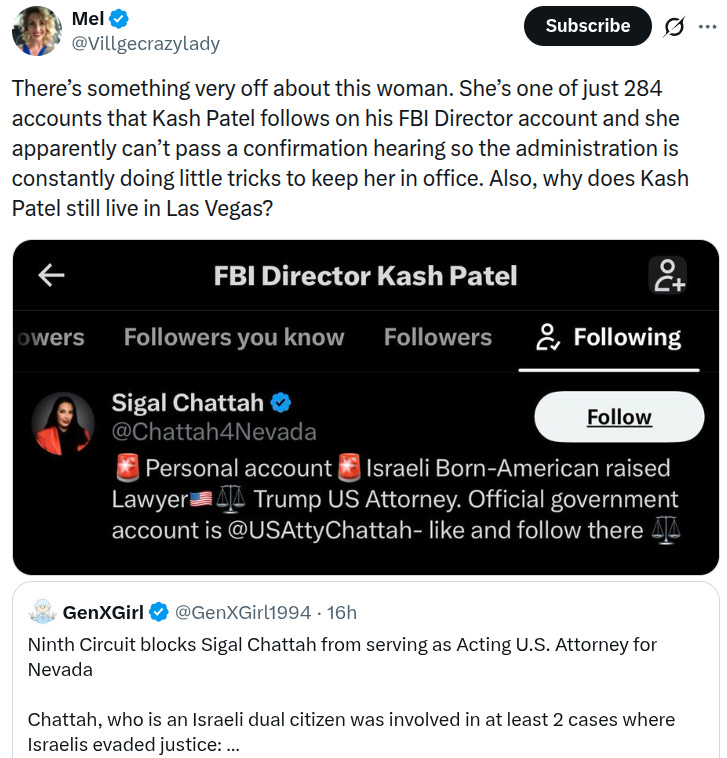727x758 pixels.
Task: Switch to the Followers tab
Action: [437, 337]
